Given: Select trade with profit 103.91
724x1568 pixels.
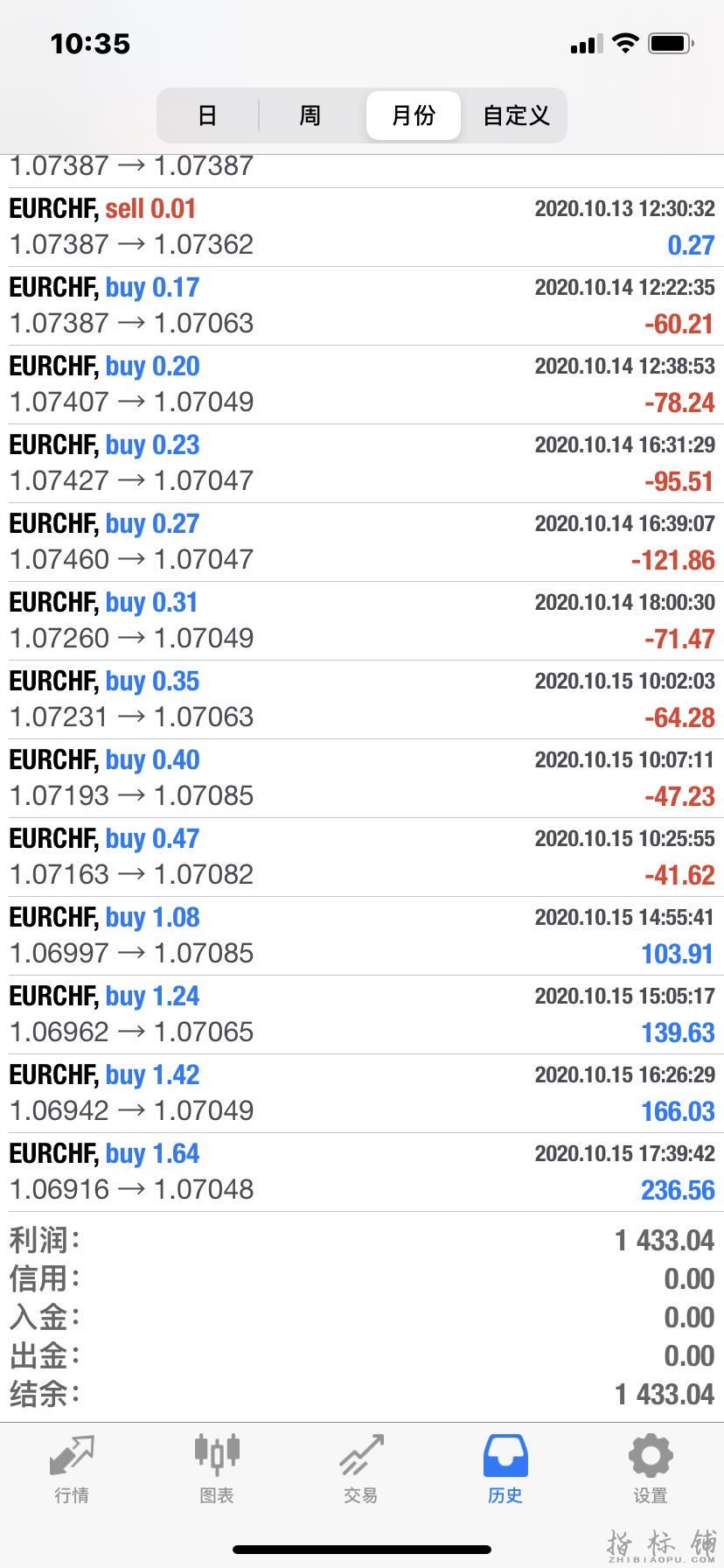Looking at the screenshot, I should (362, 936).
